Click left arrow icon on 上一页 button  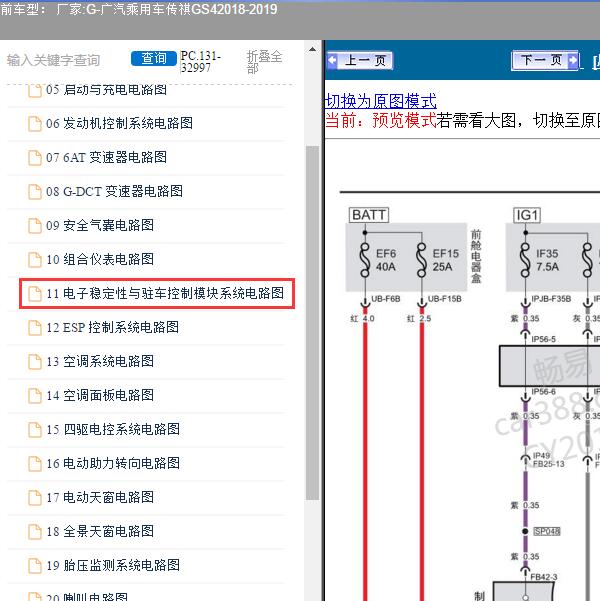pos(332,60)
